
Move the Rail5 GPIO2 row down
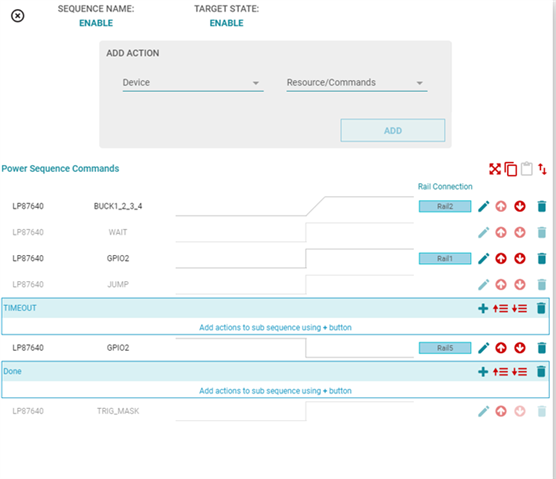pos(520,348)
